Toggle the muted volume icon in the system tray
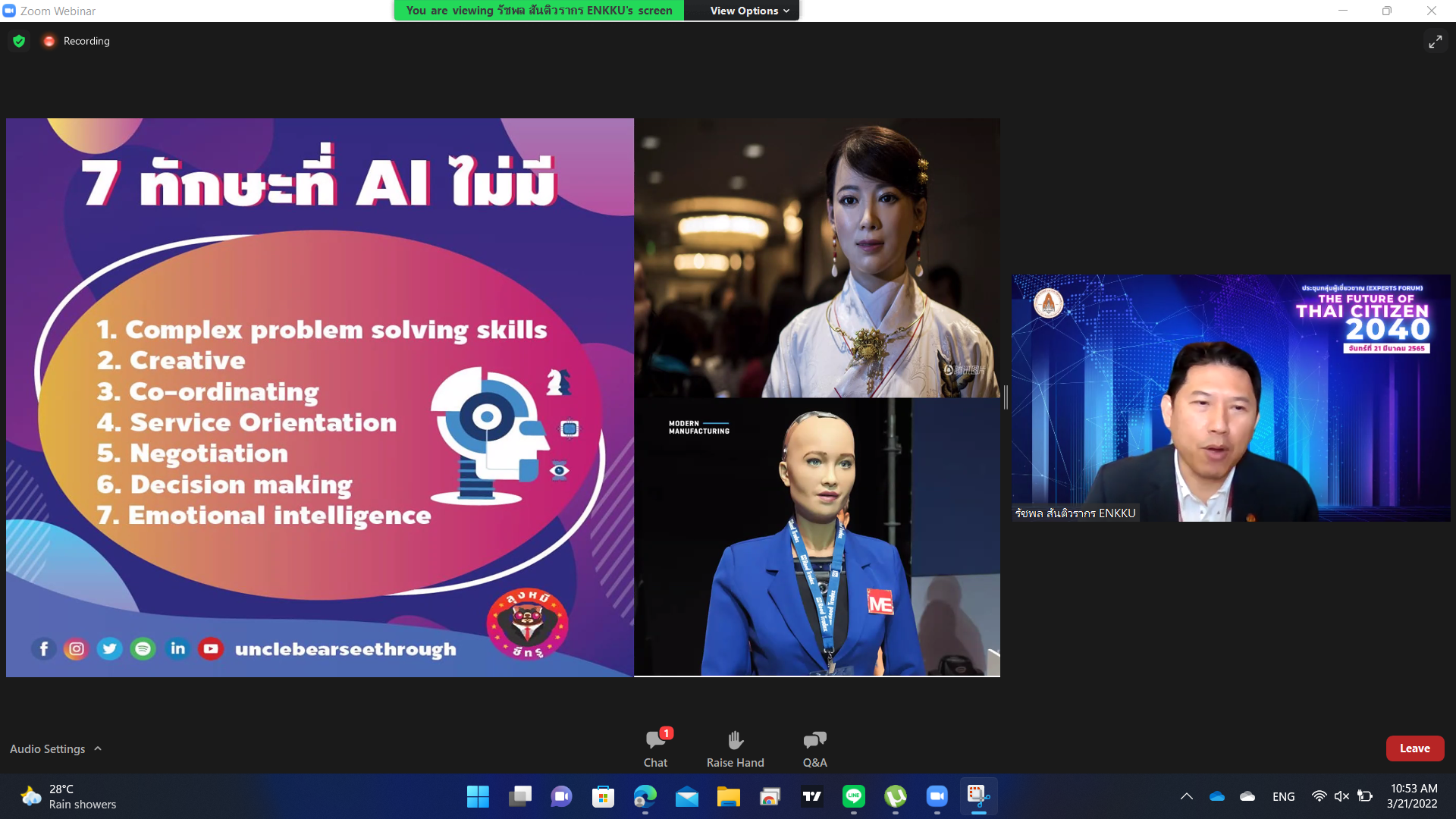1456x819 pixels. (x=1341, y=796)
